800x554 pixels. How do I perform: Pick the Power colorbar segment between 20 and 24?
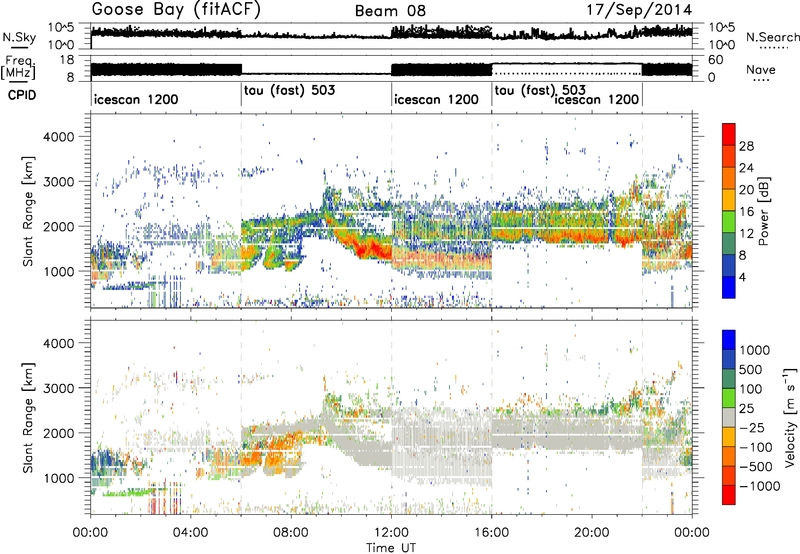point(729,178)
